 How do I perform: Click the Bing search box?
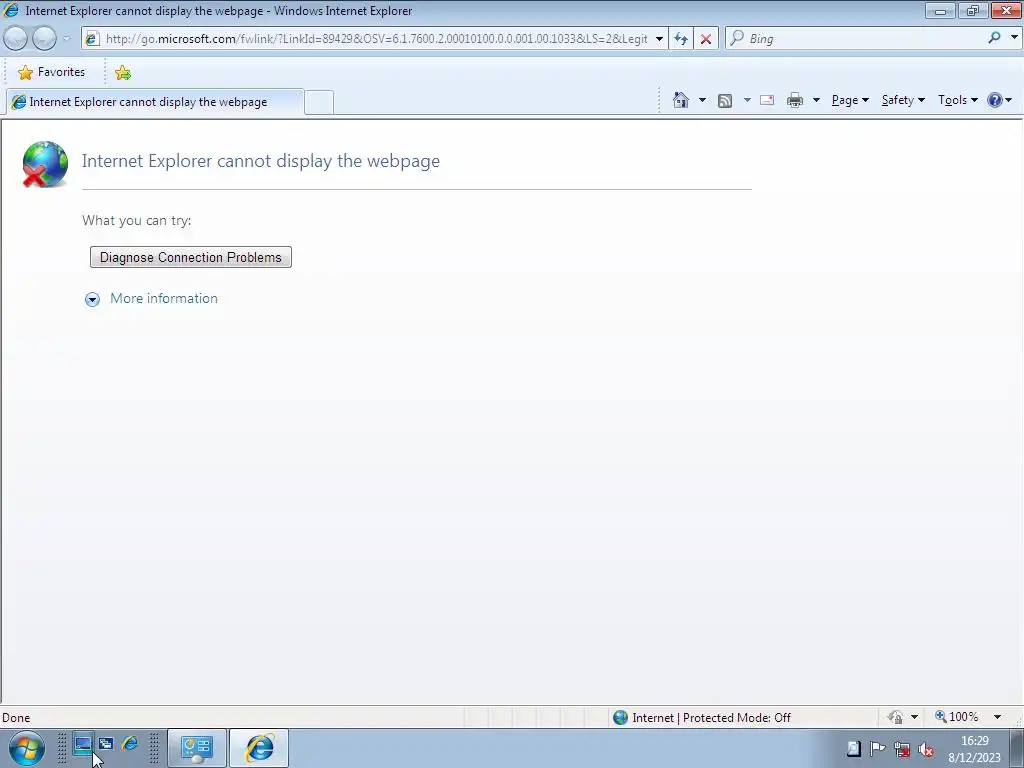tap(865, 39)
